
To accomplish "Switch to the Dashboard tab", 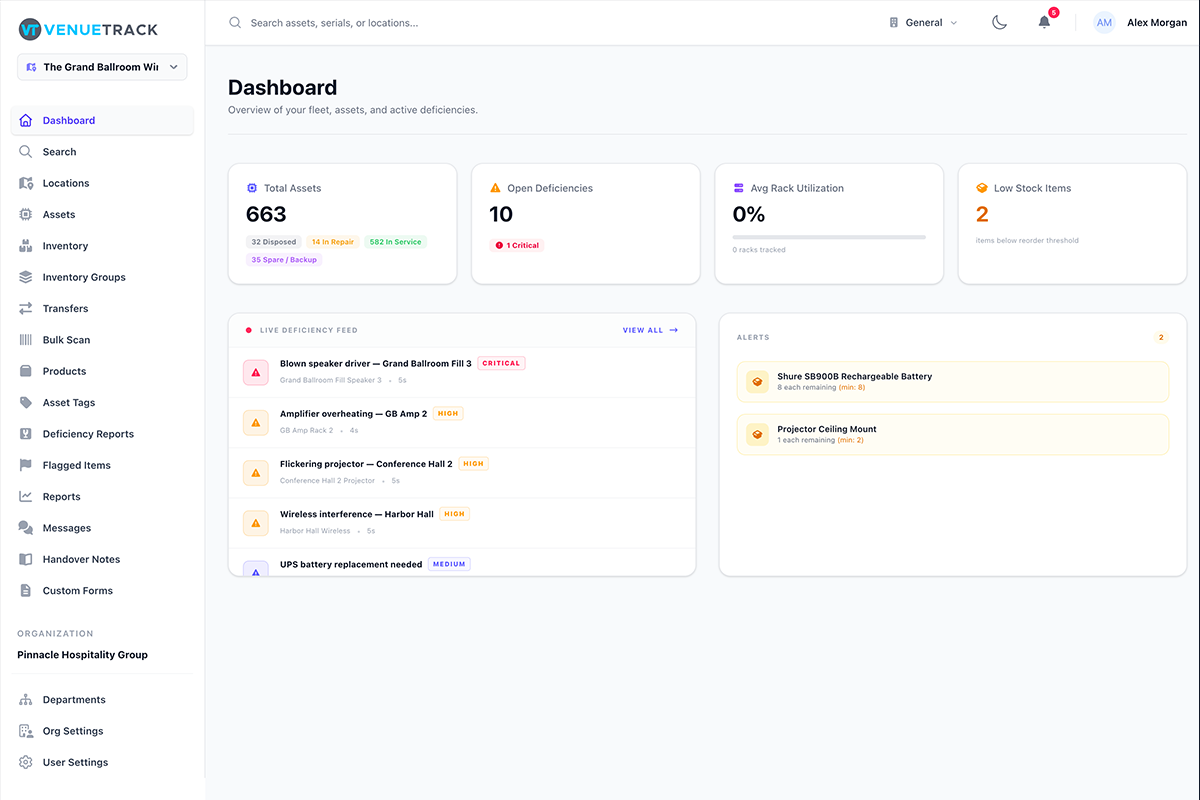I will [68, 120].
